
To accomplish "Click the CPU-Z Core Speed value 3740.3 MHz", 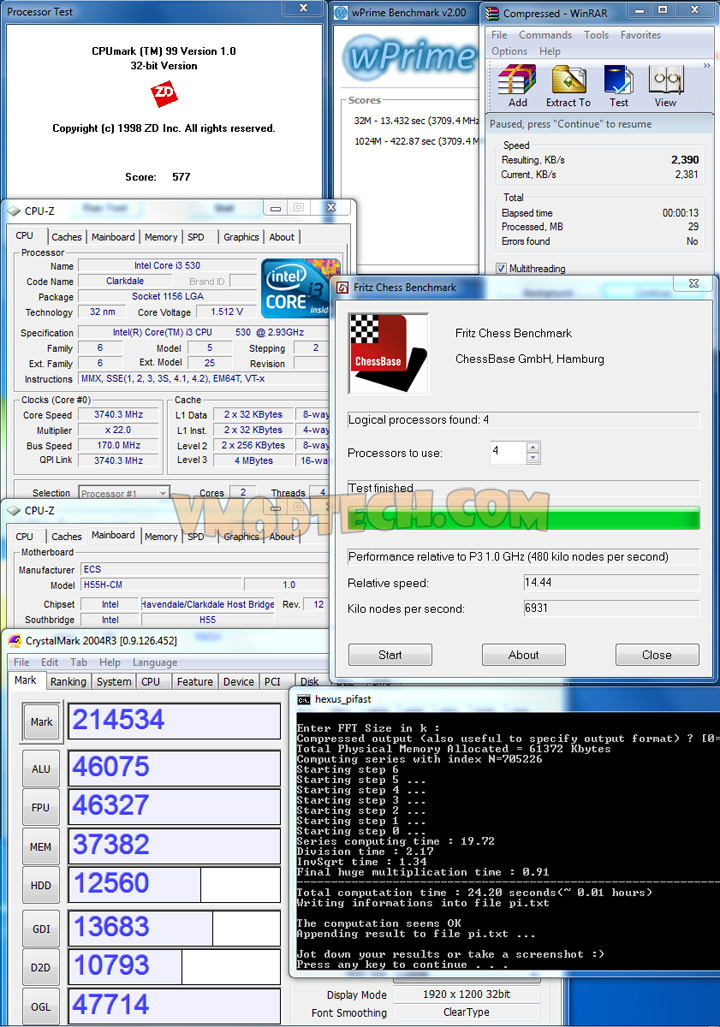I will pyautogui.click(x=119, y=415).
